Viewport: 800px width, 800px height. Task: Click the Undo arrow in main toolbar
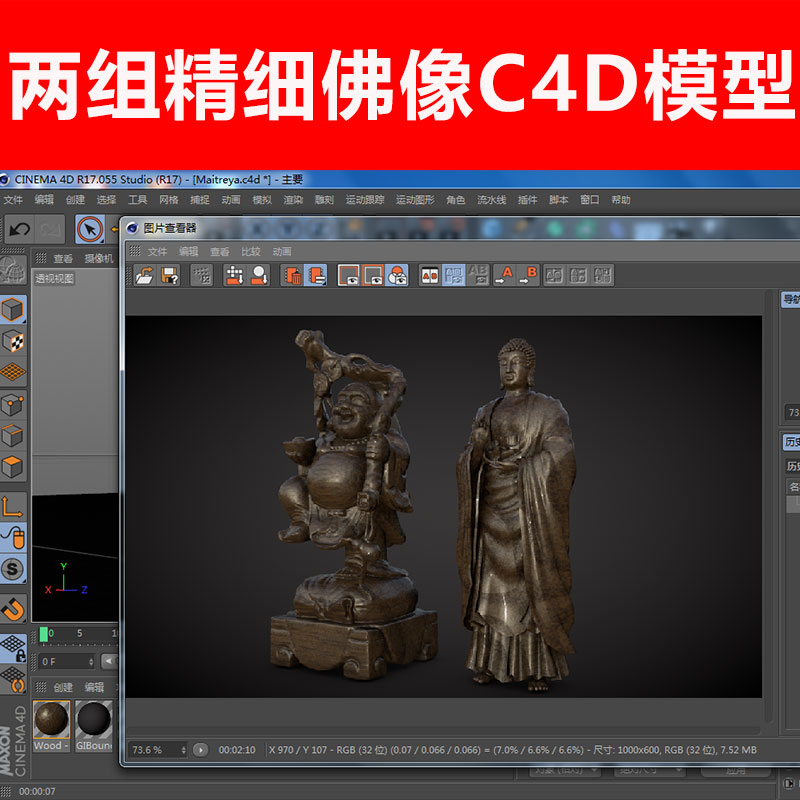point(19,229)
